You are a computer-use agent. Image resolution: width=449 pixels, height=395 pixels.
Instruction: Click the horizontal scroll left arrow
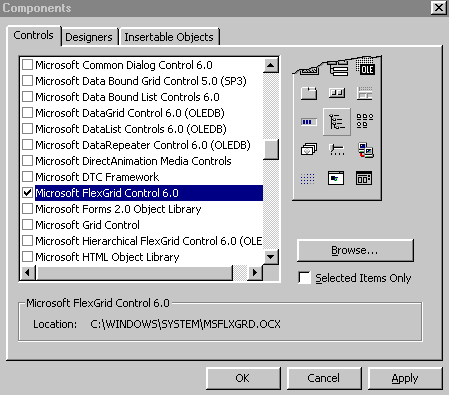coord(28,273)
